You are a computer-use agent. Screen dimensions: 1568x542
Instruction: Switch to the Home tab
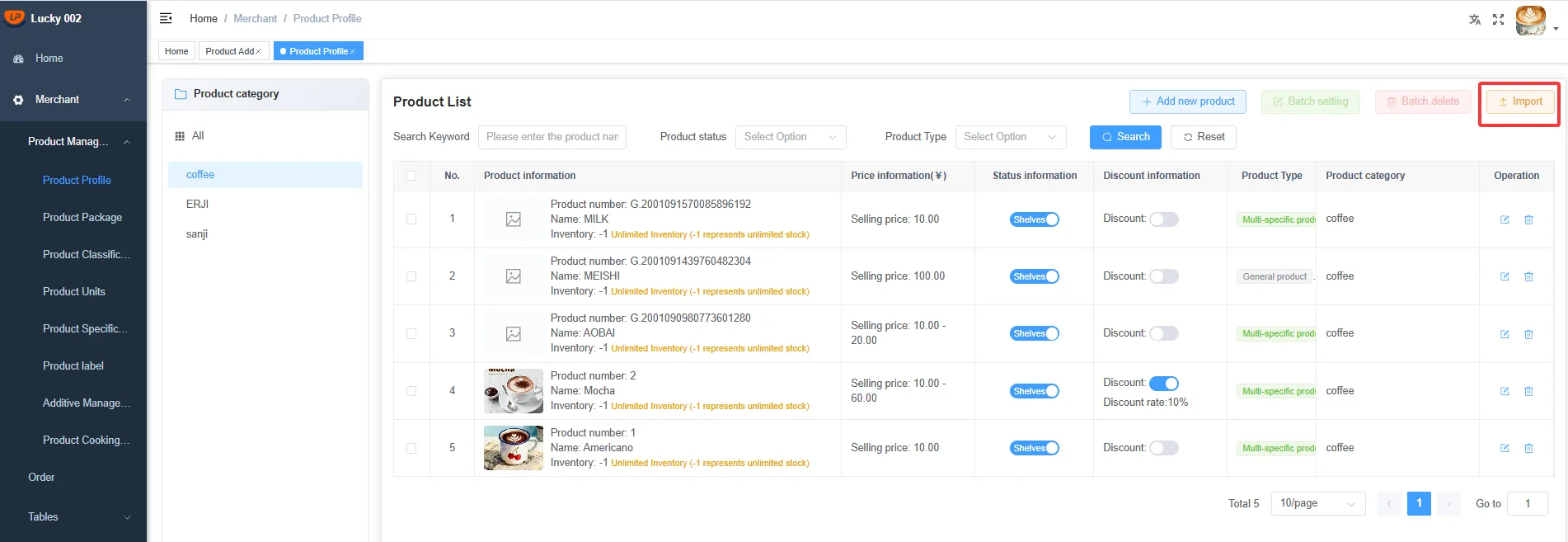pos(176,51)
